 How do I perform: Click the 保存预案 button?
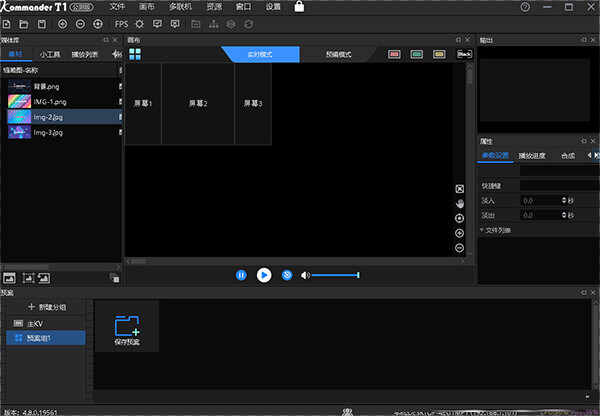pyautogui.click(x=126, y=326)
